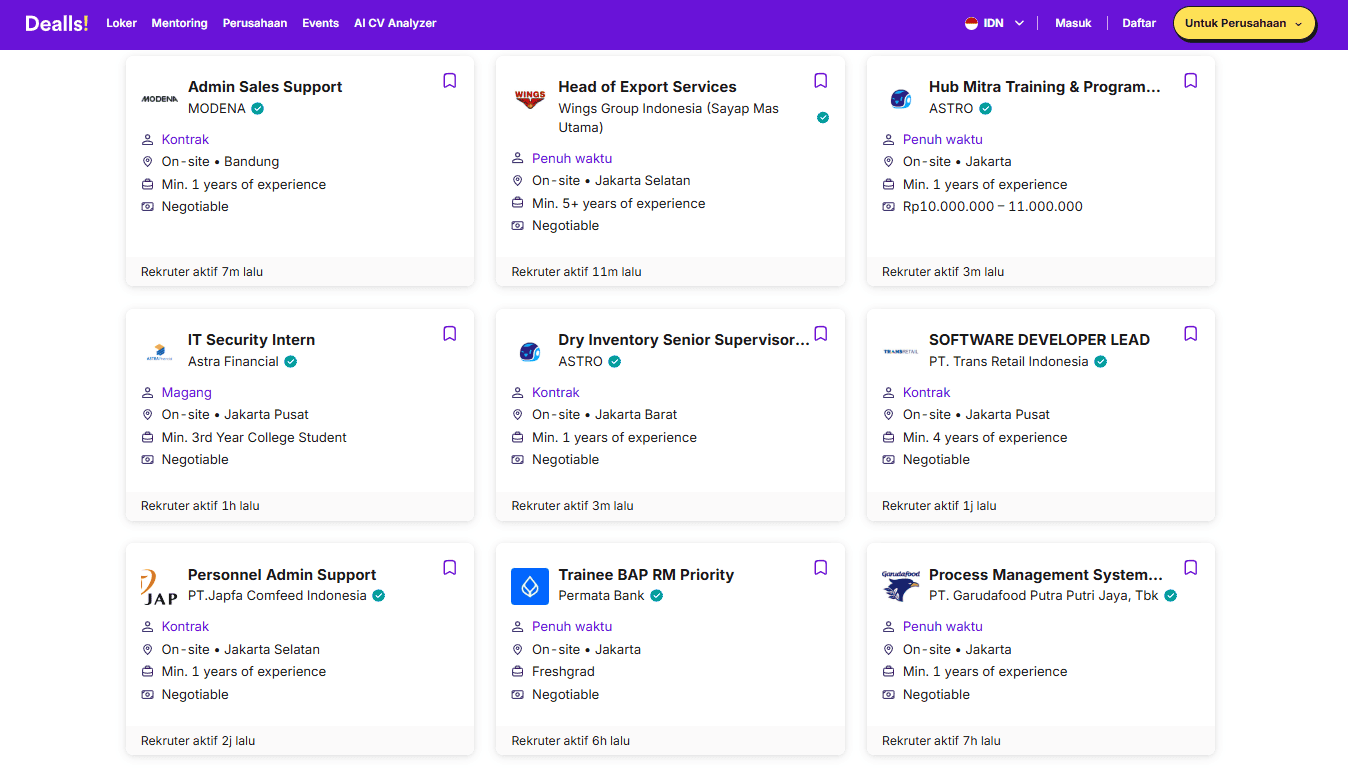Click the On-site • Jakarta Barat location
This screenshot has height=769, width=1348.
point(604,415)
